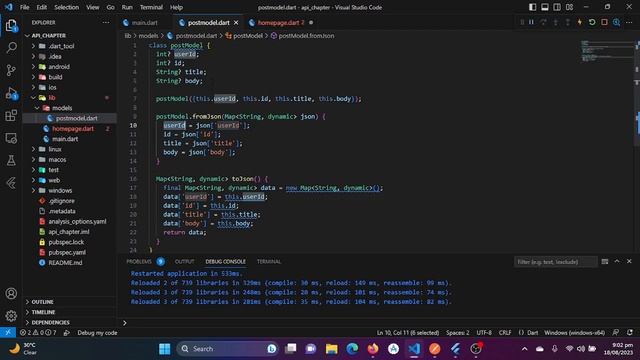The height and width of the screenshot is (360, 640).
Task: Open the File menu
Action: pyautogui.click(x=24, y=7)
